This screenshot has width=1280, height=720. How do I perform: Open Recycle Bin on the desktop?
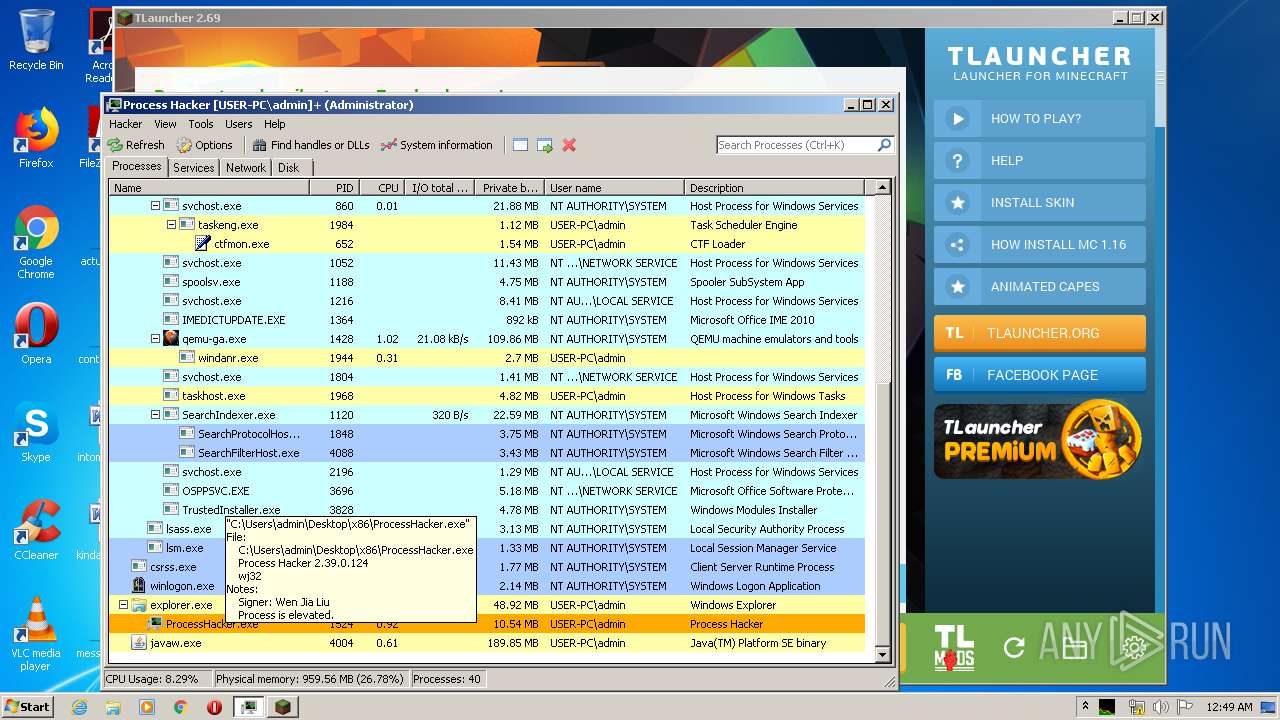coord(36,40)
